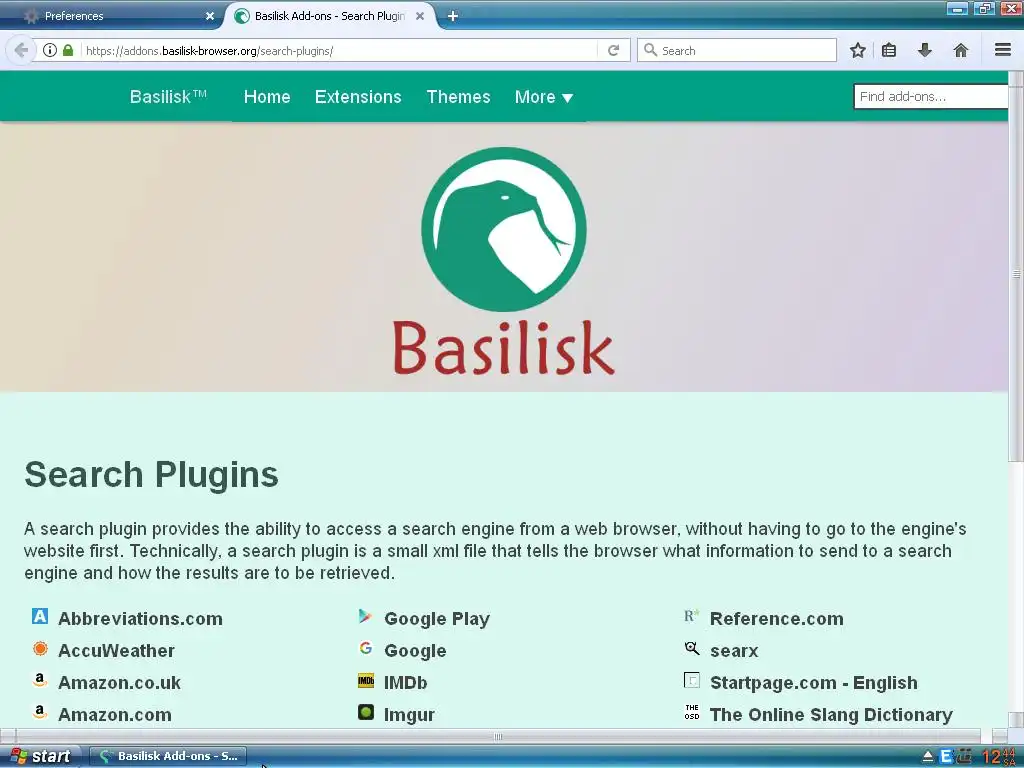Image resolution: width=1024 pixels, height=768 pixels.
Task: Click the Abbreviations.com plugin icon
Action: (x=40, y=616)
